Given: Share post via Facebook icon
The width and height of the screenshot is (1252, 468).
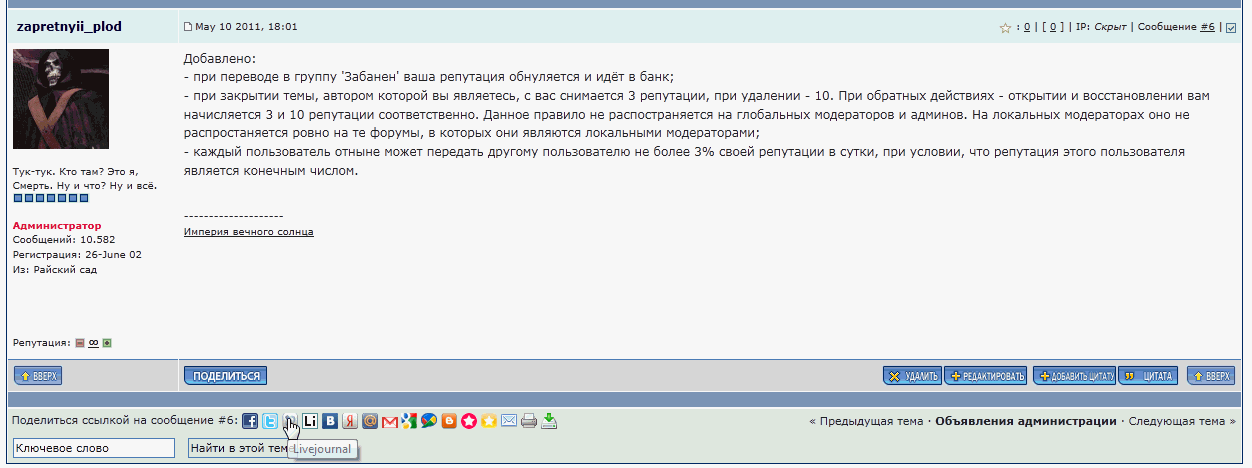Looking at the screenshot, I should (250, 421).
